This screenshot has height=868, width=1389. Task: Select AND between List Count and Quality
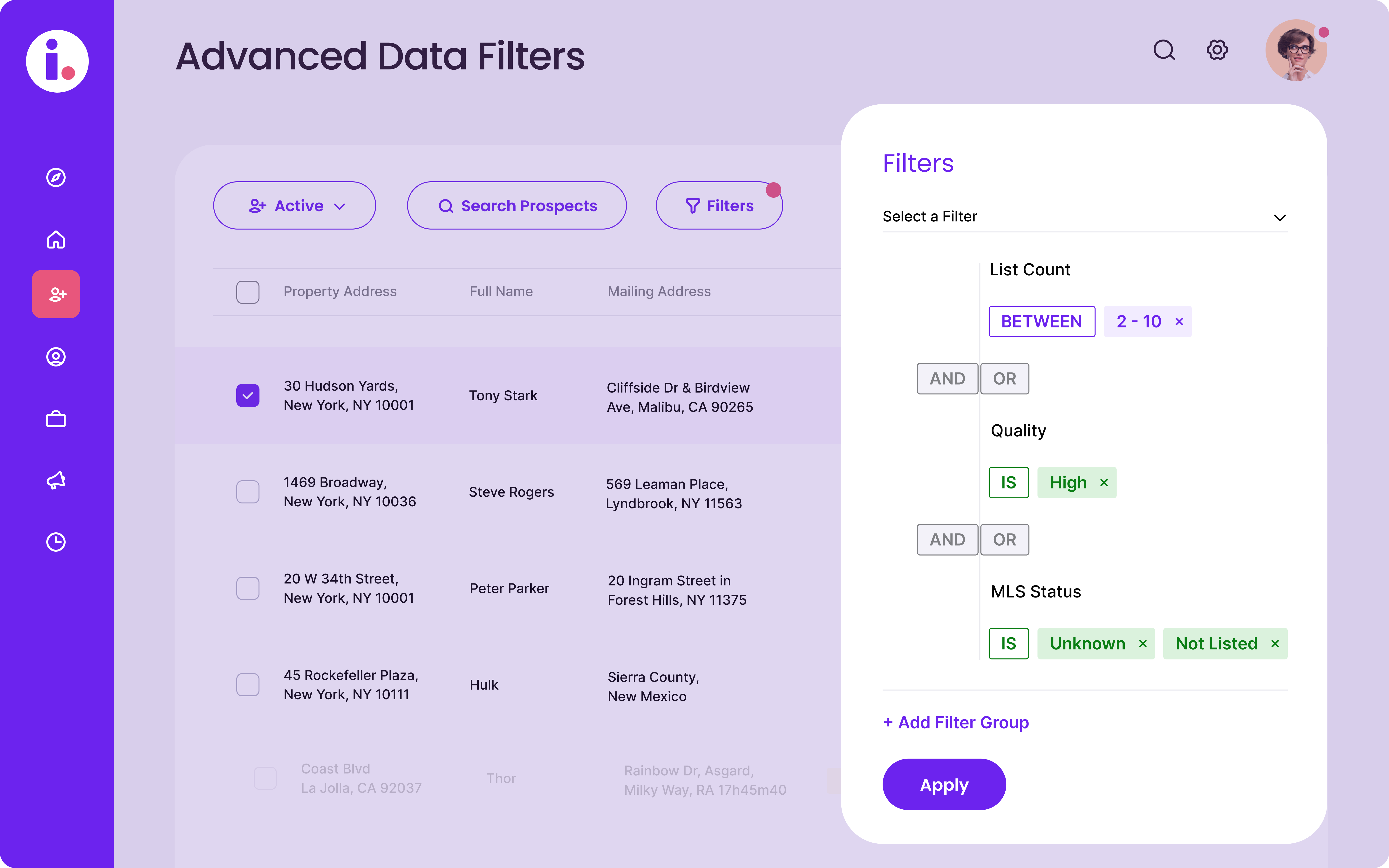coord(947,379)
